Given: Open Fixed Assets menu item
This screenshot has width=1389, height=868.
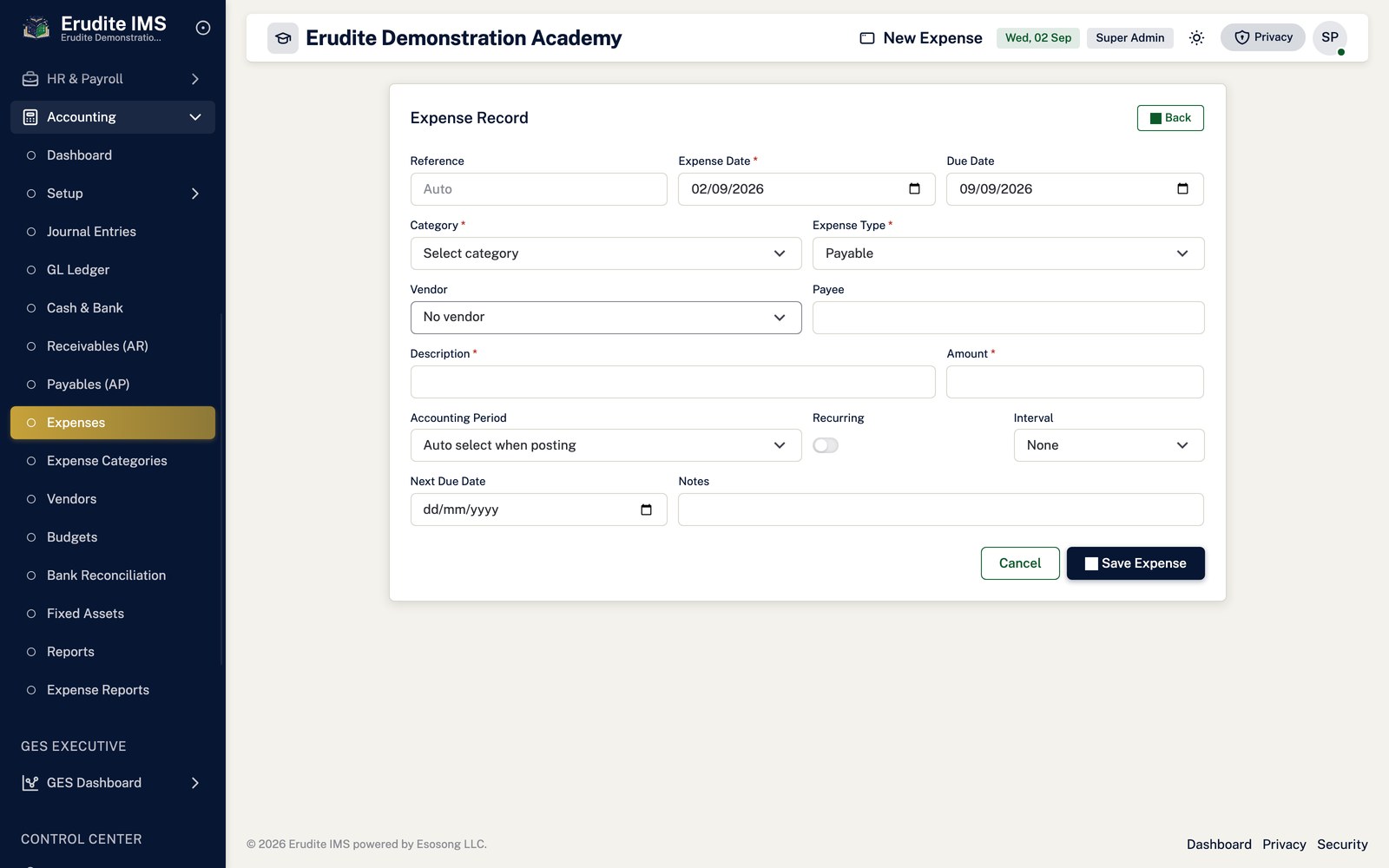Looking at the screenshot, I should point(113,614).
